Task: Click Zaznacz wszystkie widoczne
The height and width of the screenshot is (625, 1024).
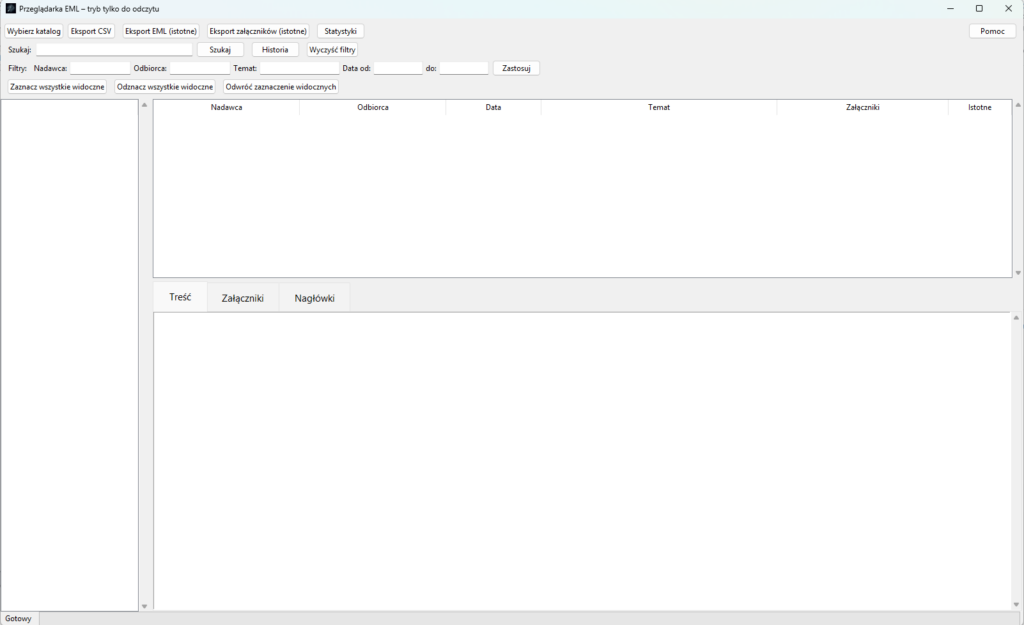Action: [57, 87]
